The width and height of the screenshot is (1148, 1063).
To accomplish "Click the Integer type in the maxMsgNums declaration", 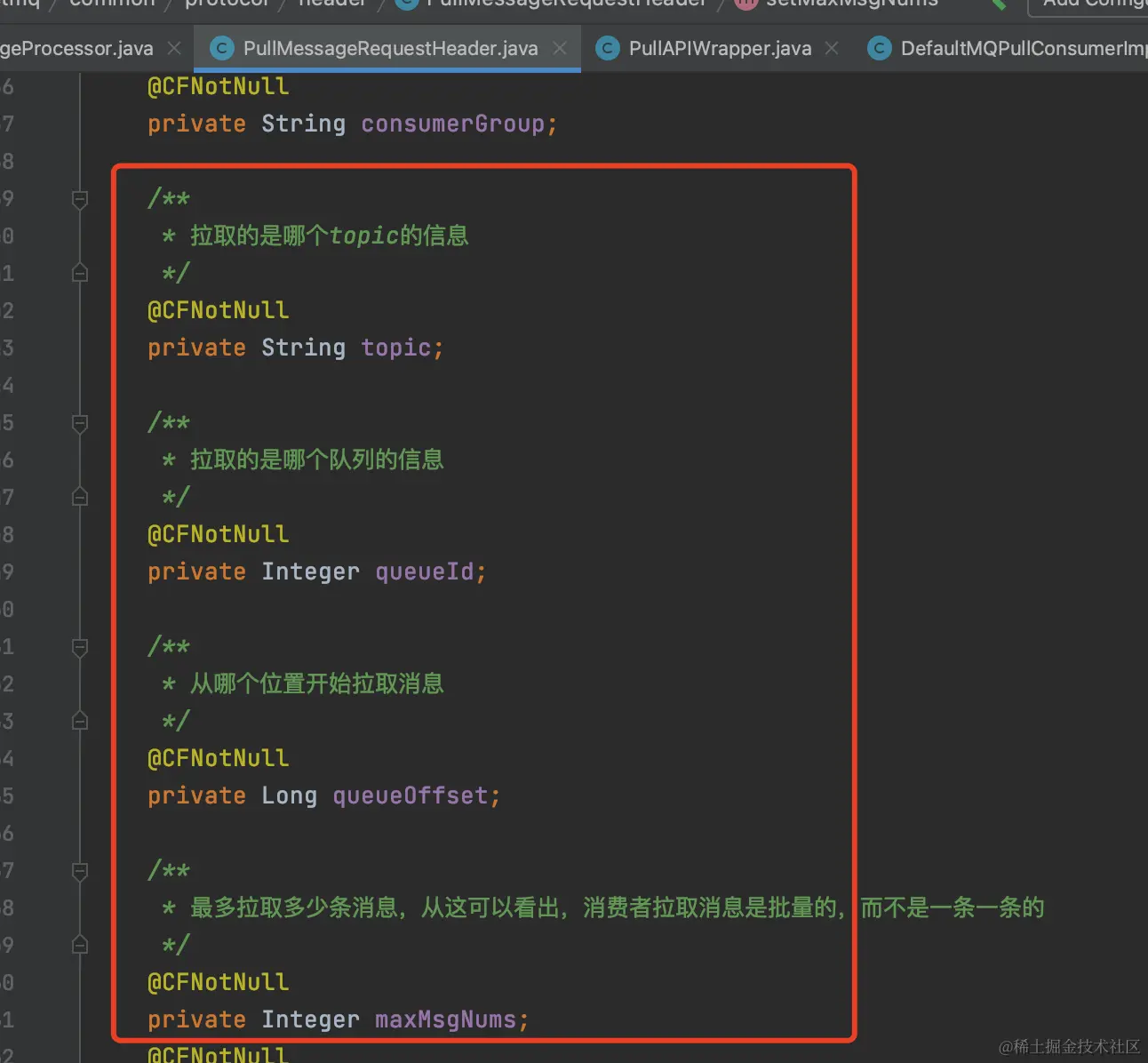I will [x=310, y=1019].
